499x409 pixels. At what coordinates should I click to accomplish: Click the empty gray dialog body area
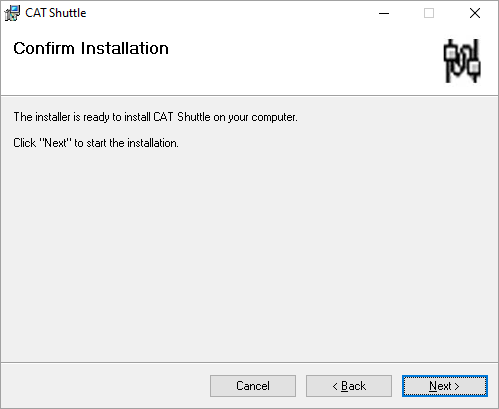click(249, 253)
